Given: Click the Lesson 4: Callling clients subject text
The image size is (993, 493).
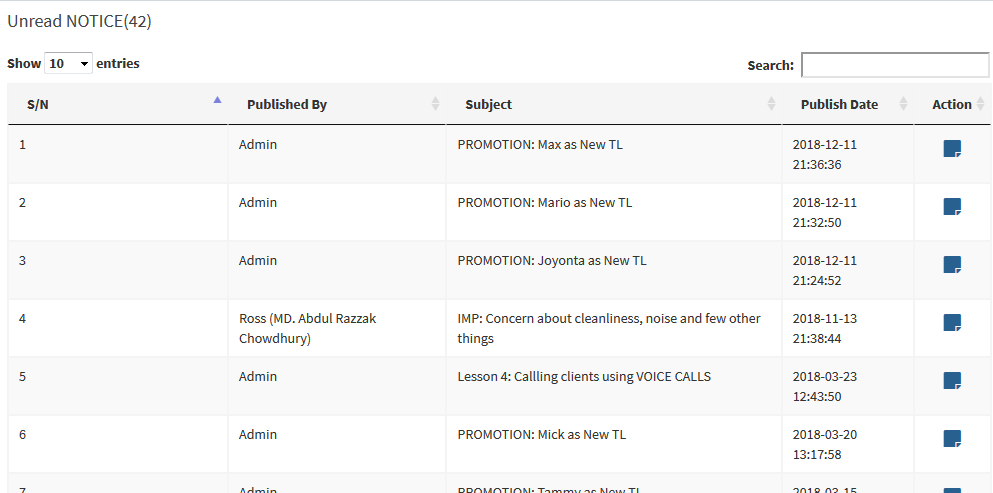Looking at the screenshot, I should click(x=584, y=376).
